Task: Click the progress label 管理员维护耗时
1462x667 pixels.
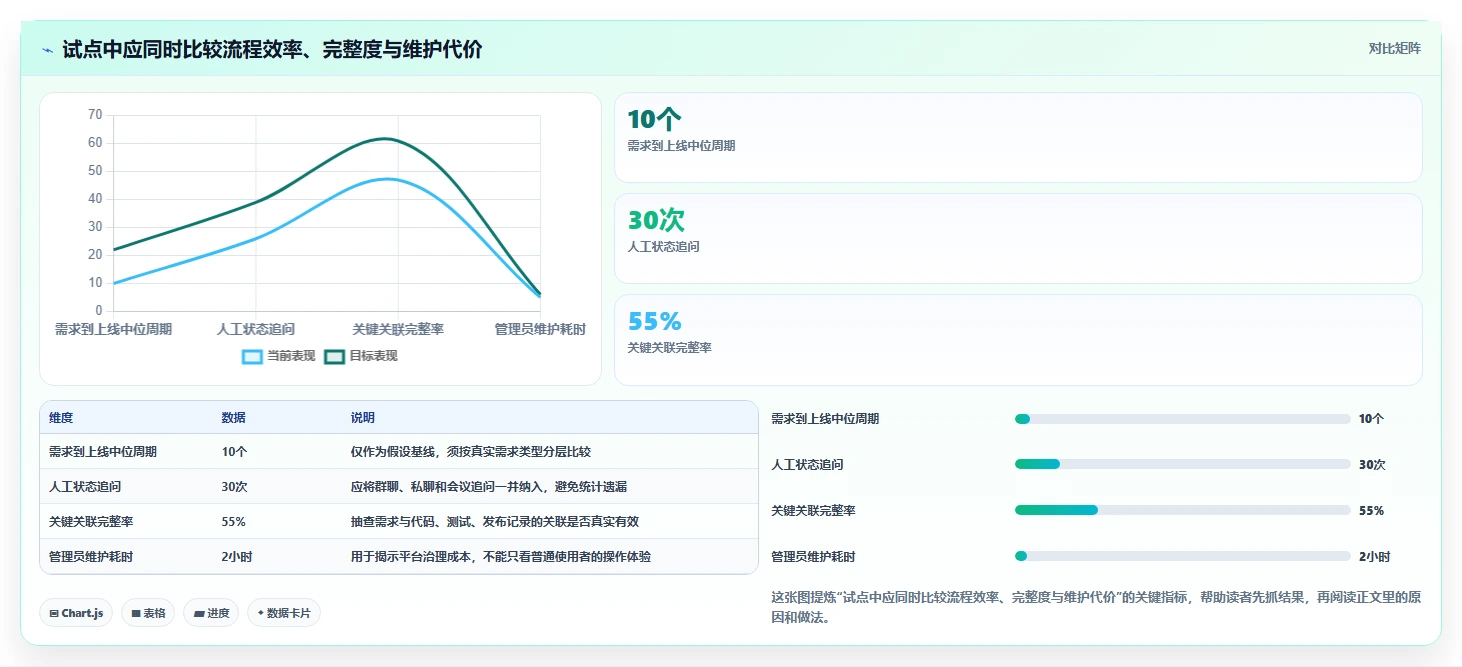Action: [813, 557]
